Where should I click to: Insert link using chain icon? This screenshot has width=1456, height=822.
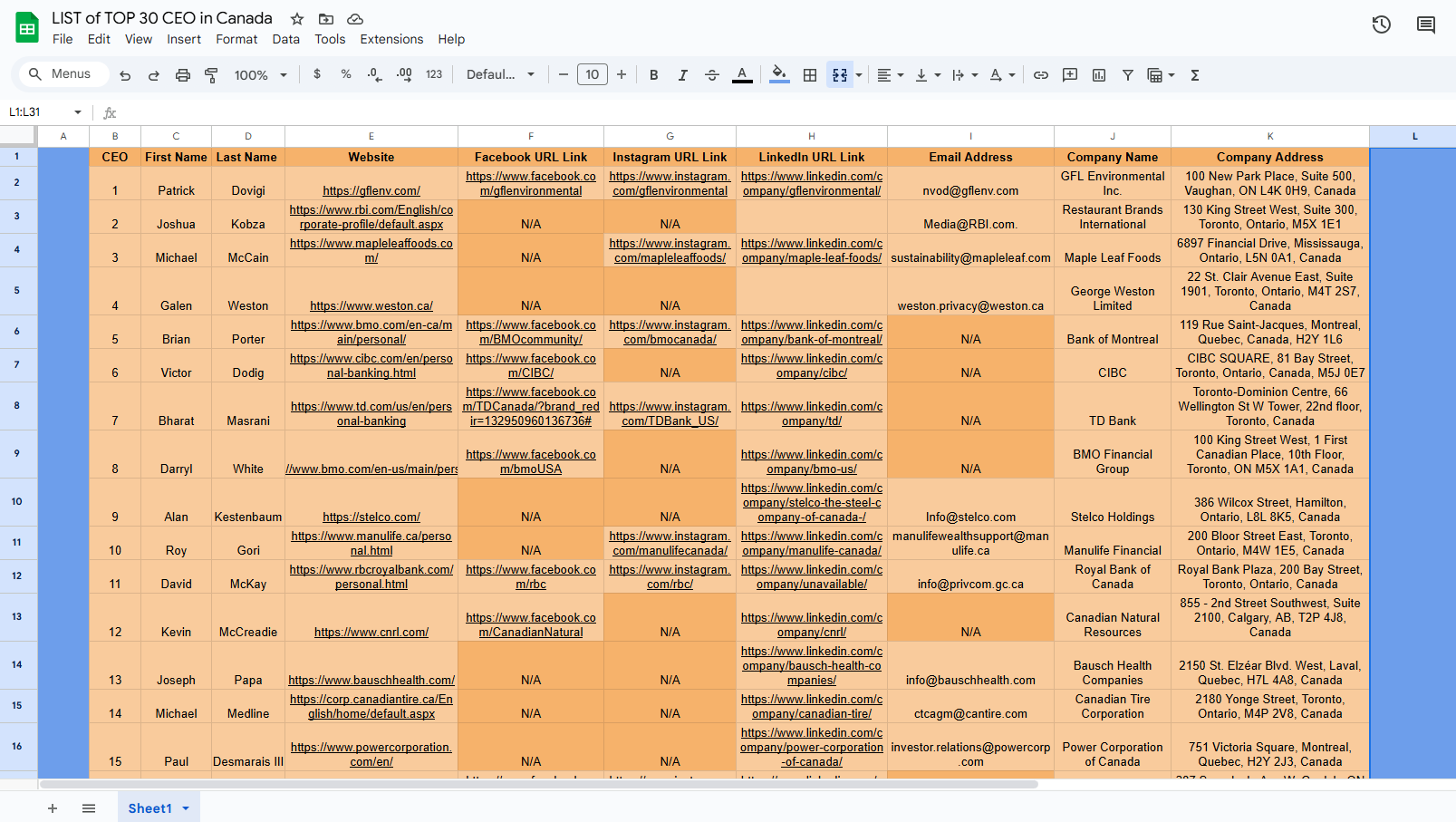(1041, 75)
